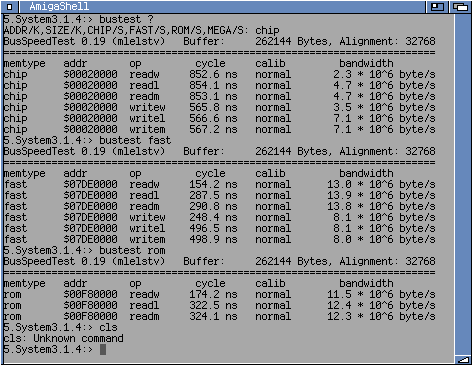Viewport: 472px width, 365px height.
Task: Click the rom readw cycle value 174.2 ns
Action: [x=213, y=294]
